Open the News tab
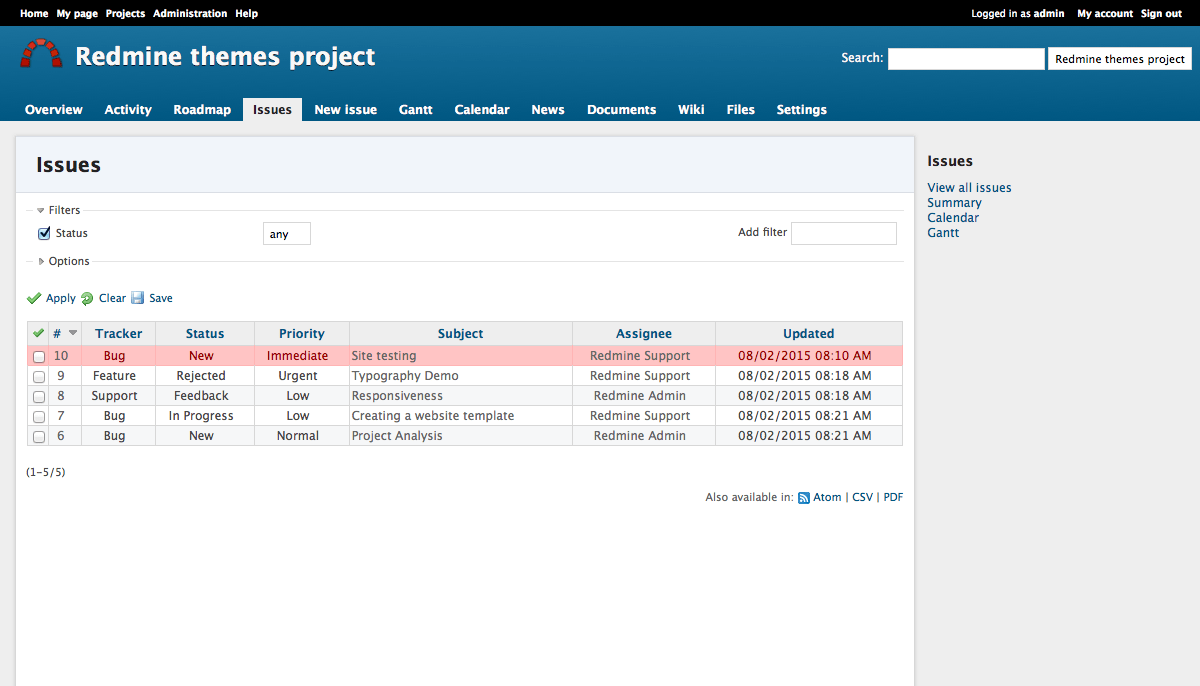1200x686 pixels. point(548,110)
